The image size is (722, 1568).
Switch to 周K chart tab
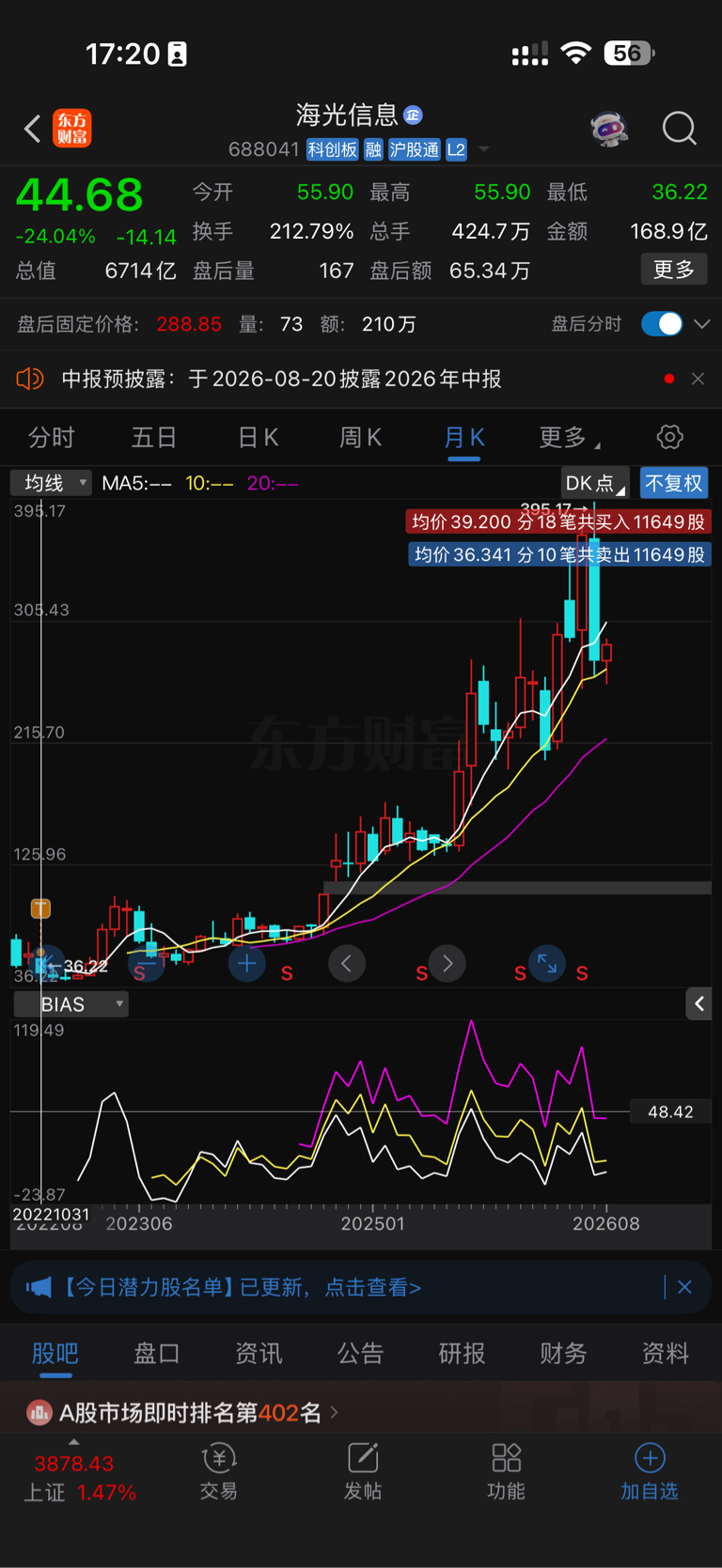(x=360, y=437)
